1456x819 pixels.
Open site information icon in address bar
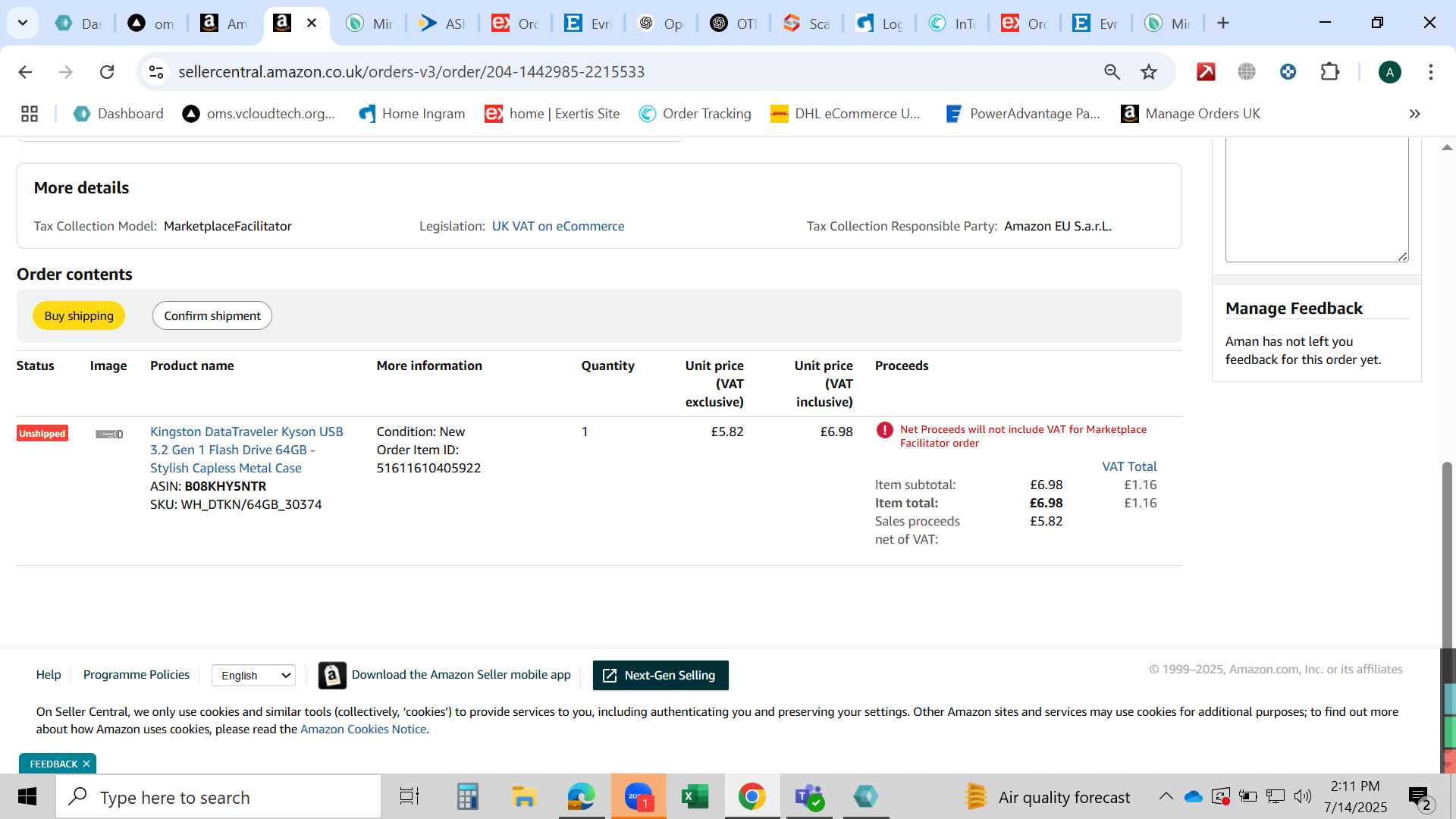[x=156, y=72]
